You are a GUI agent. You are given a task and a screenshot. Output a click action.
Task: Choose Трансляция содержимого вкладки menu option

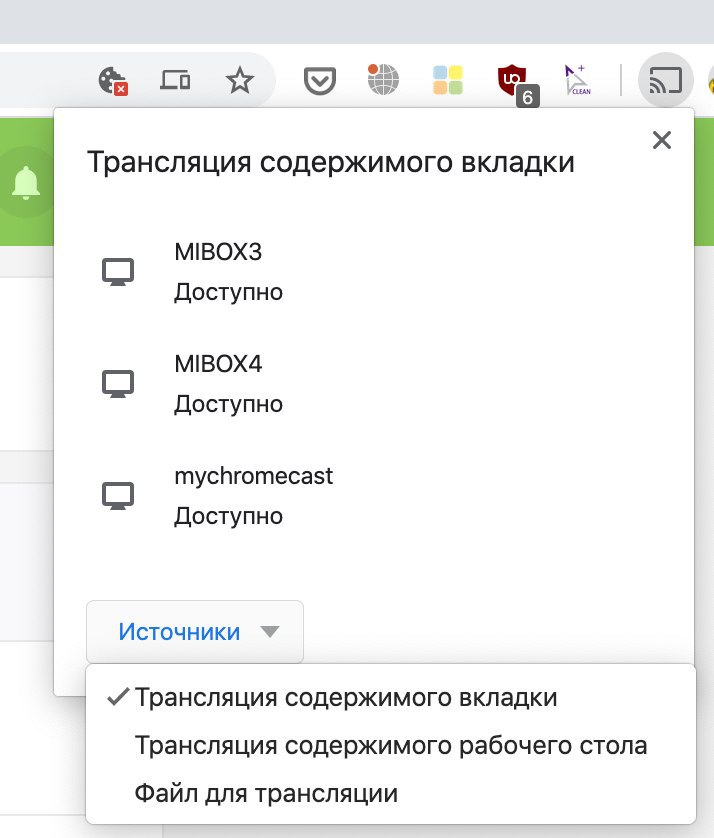[x=391, y=697]
